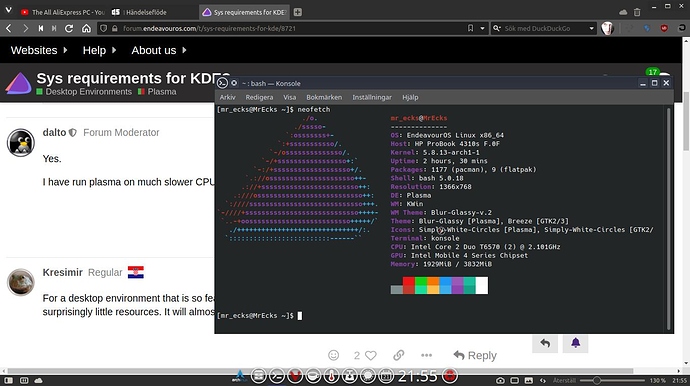Open notification bell for this topic

click(576, 343)
